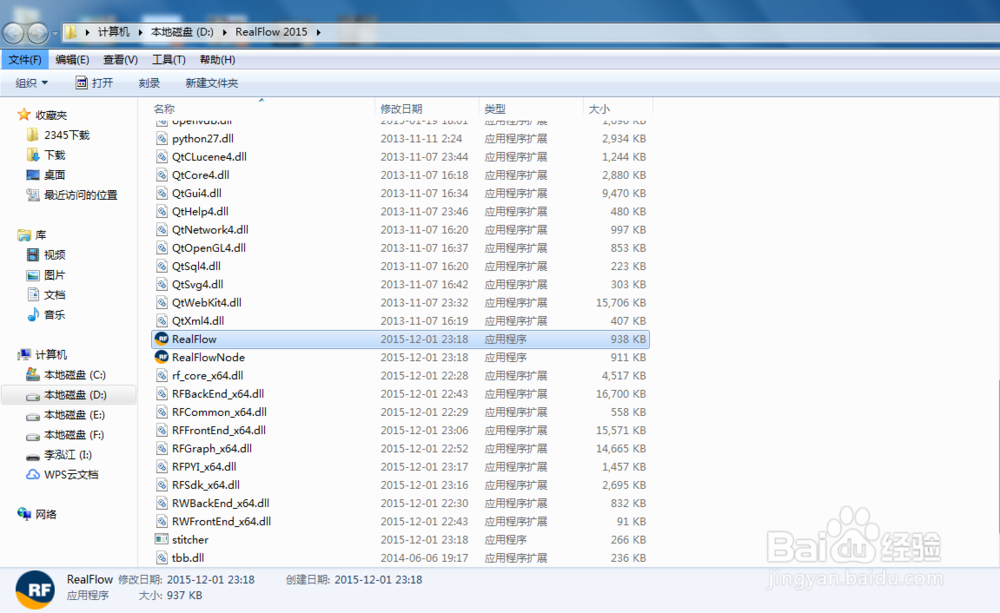Expand breadcrumb arrow after 计算机
The width and height of the screenshot is (1000, 613).
point(140,32)
